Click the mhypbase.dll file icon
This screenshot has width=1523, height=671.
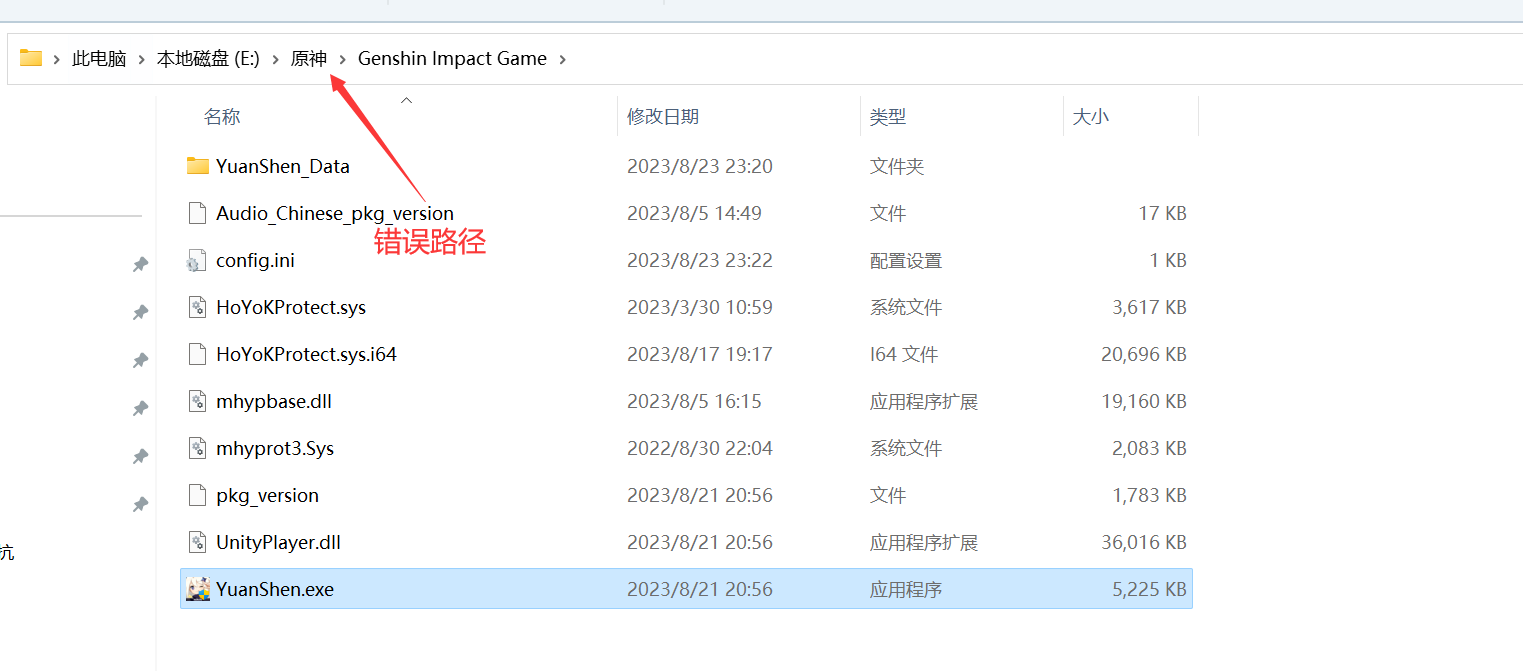[197, 402]
